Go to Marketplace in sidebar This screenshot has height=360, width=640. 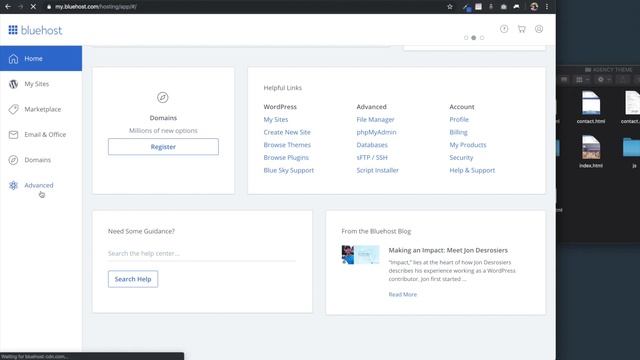tap(41, 109)
